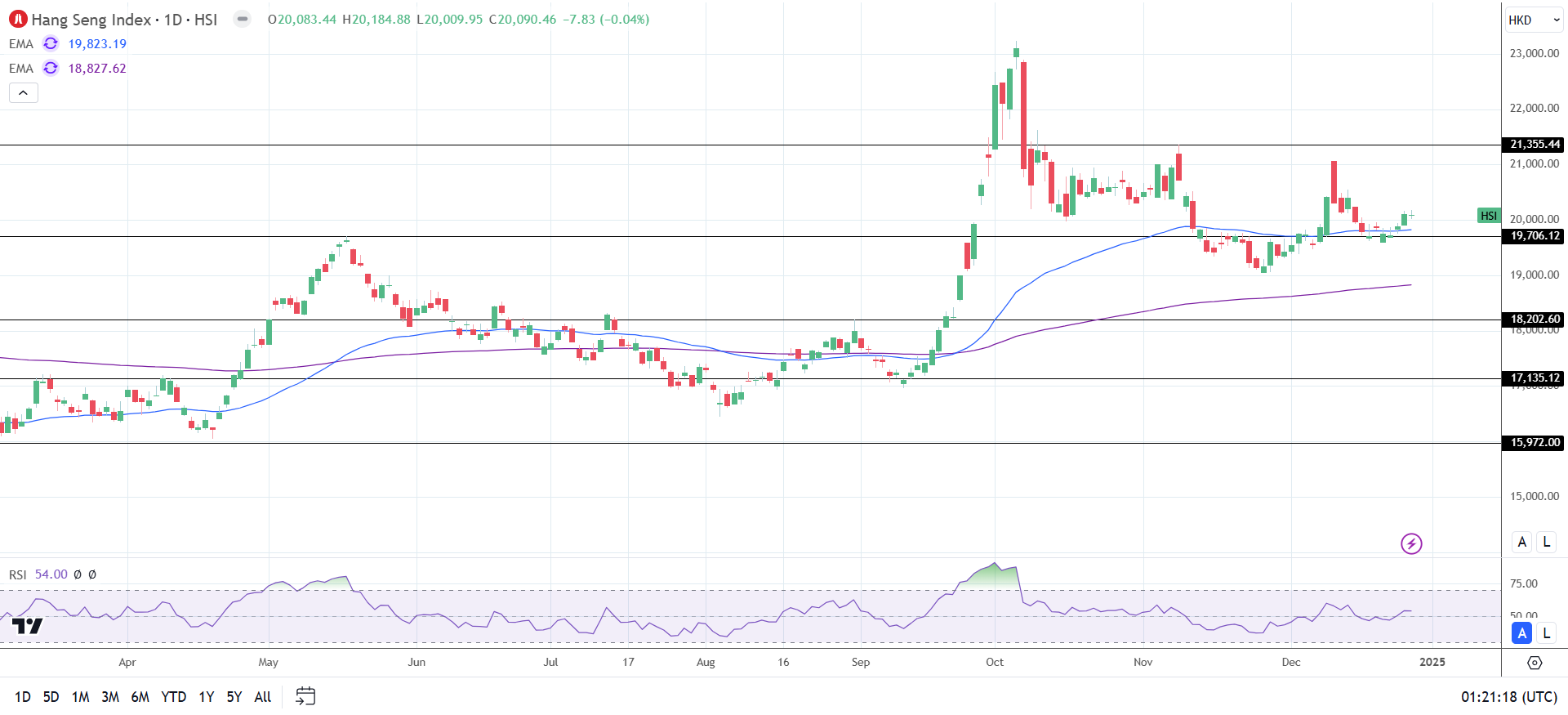This screenshot has width=1568, height=715.
Task: Select the 1D time range
Action: (x=23, y=697)
